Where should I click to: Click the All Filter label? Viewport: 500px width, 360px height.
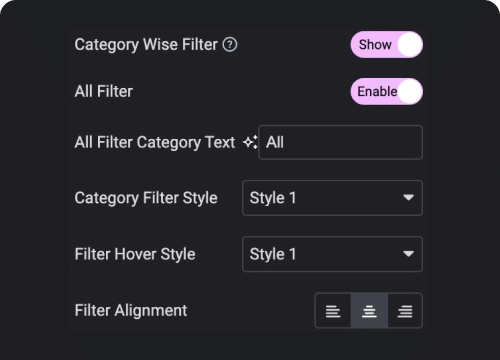(104, 91)
